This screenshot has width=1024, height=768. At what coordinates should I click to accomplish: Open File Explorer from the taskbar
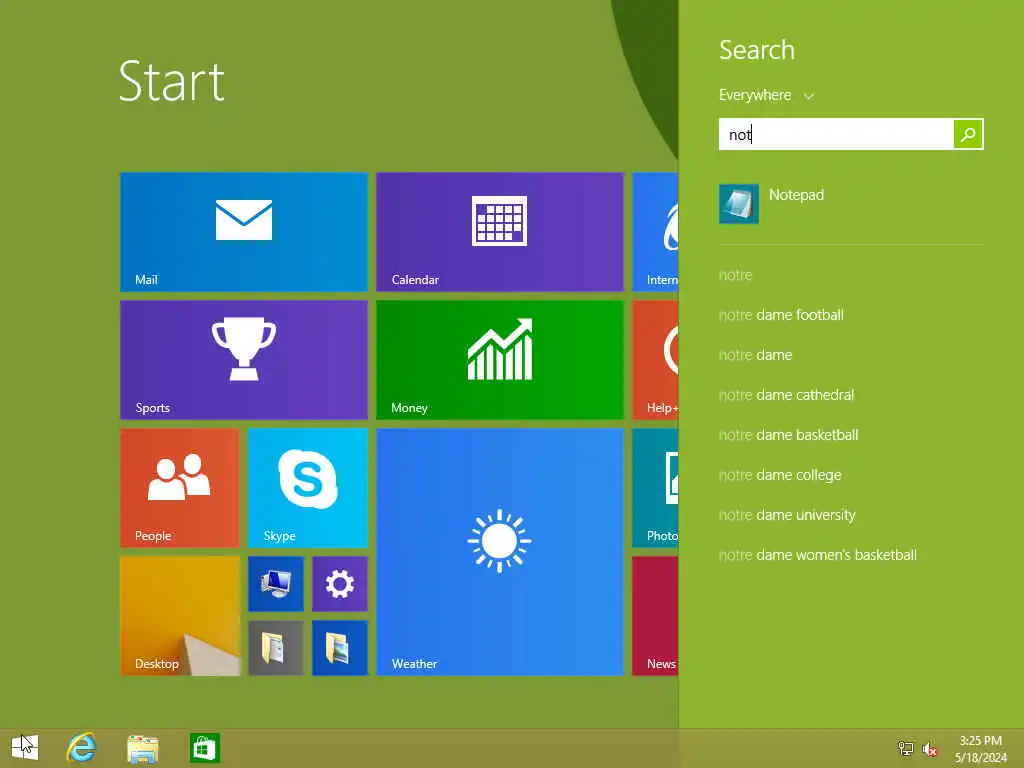click(142, 748)
